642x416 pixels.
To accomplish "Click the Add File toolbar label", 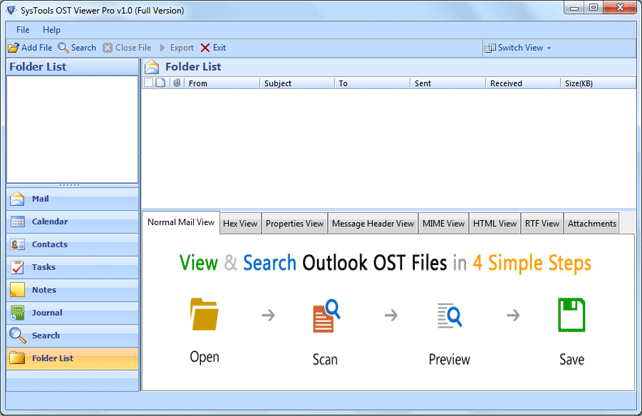I will coord(37,48).
